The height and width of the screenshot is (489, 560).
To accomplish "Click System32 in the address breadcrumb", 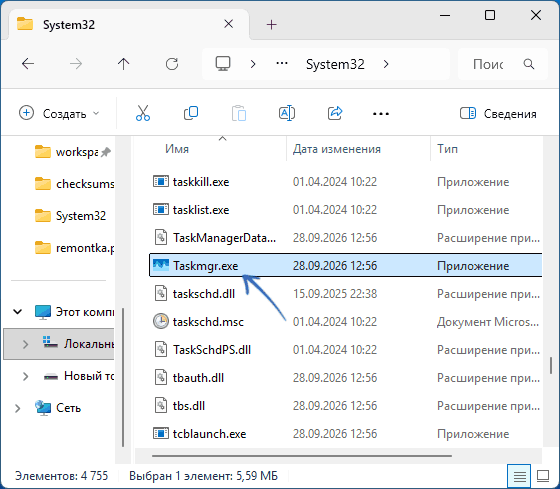I will [x=335, y=64].
